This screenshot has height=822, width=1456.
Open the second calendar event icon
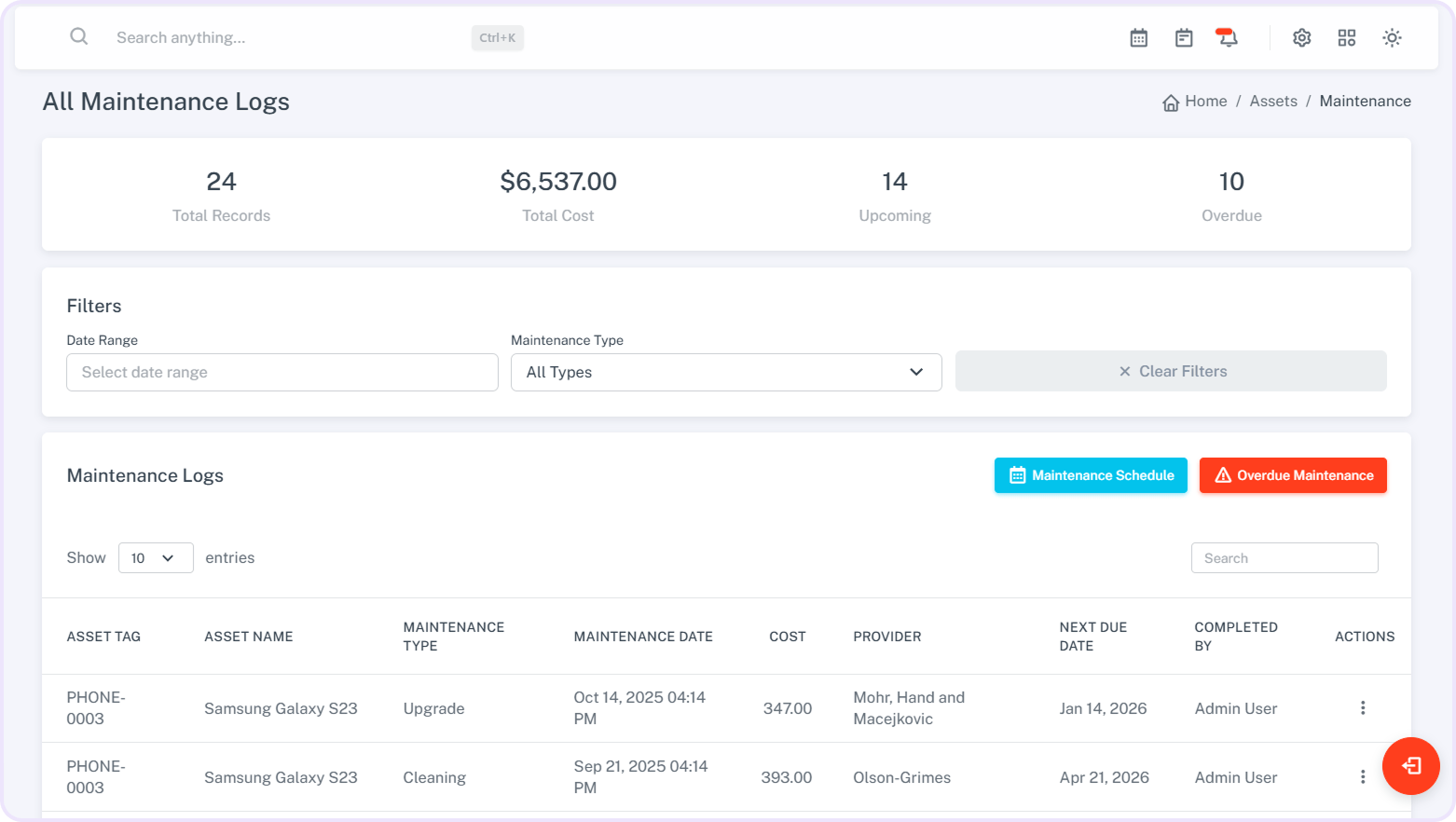pyautogui.click(x=1183, y=38)
